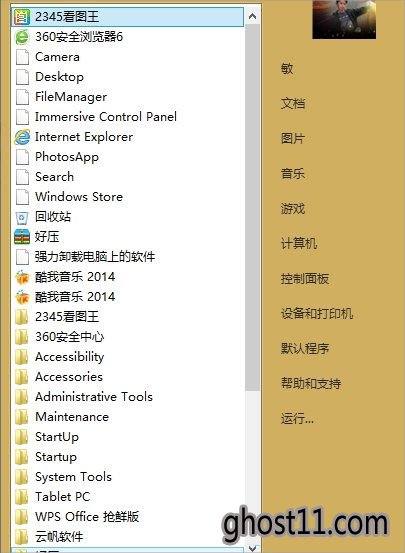Click the scroll down arrow of program list

pyautogui.click(x=253, y=548)
